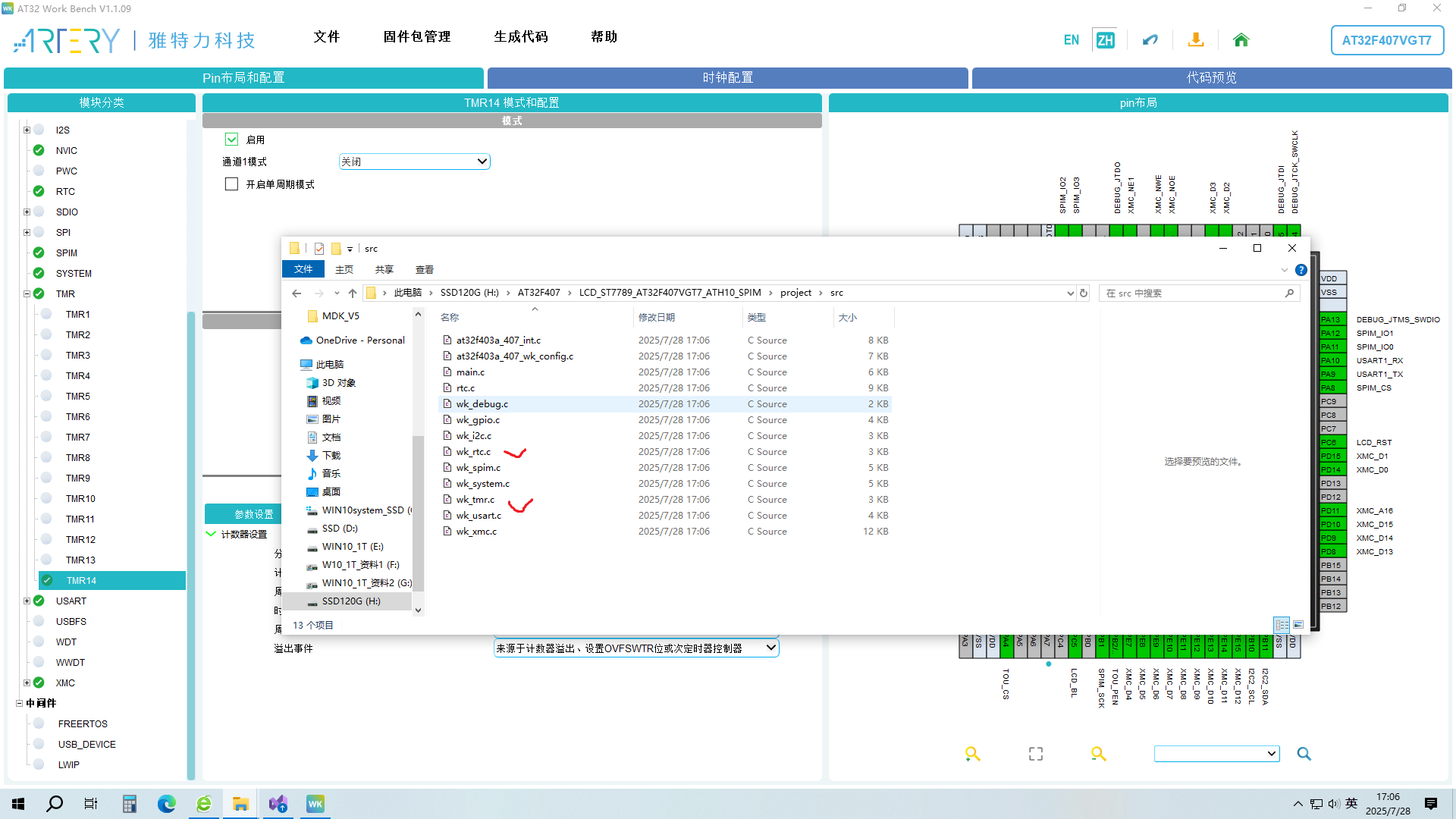Screen dimensions: 1456x819
Task: Switch Explorer to details view icon
Action: click(x=1282, y=625)
